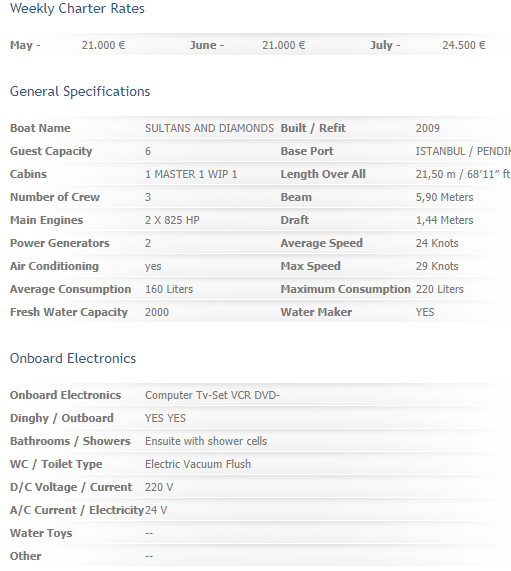Click the Base Port value ISTANBUL / PENDIK
Screen dimensions: 511x571
463,151
